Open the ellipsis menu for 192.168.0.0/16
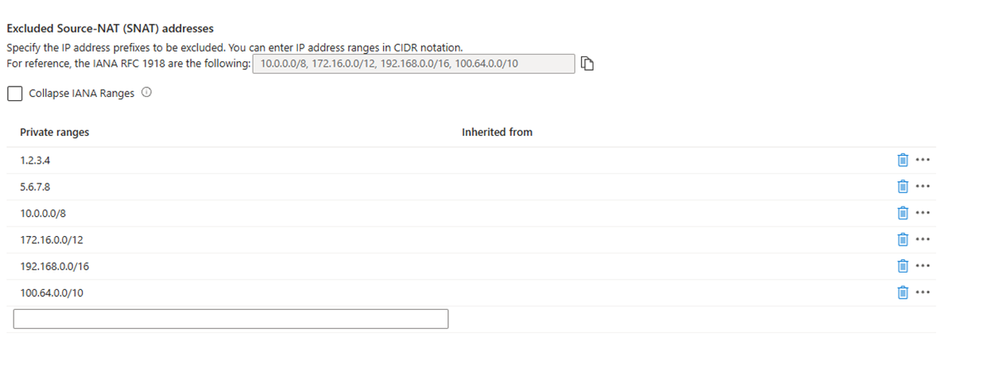The height and width of the screenshot is (391, 999). click(x=923, y=266)
